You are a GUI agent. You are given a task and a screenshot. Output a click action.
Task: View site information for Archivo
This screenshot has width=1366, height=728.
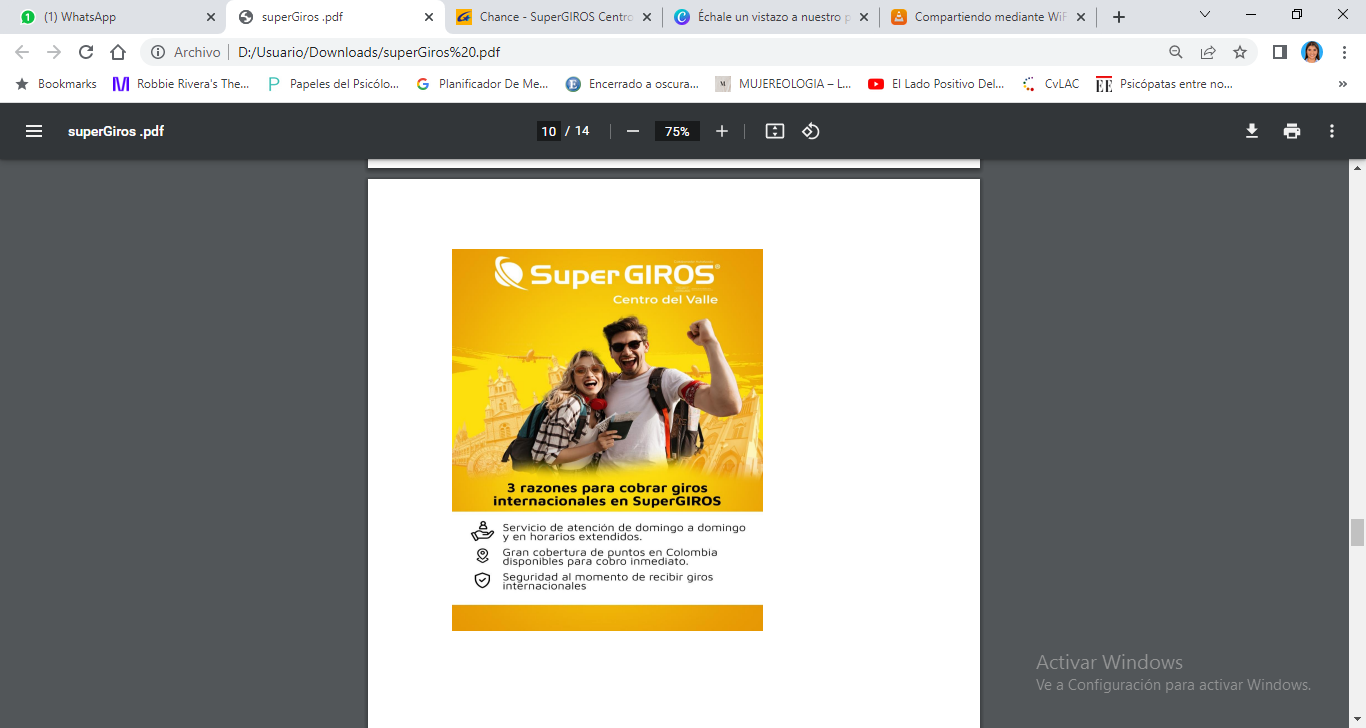coord(186,52)
